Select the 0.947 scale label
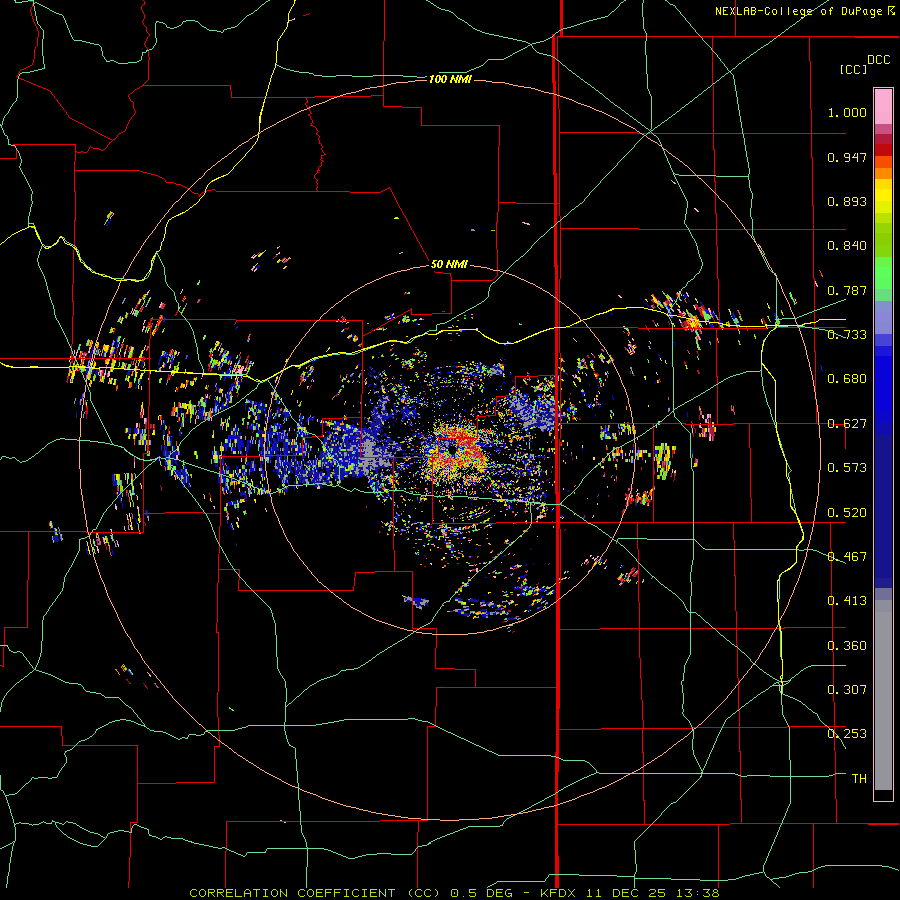This screenshot has height=900, width=900. (847, 157)
